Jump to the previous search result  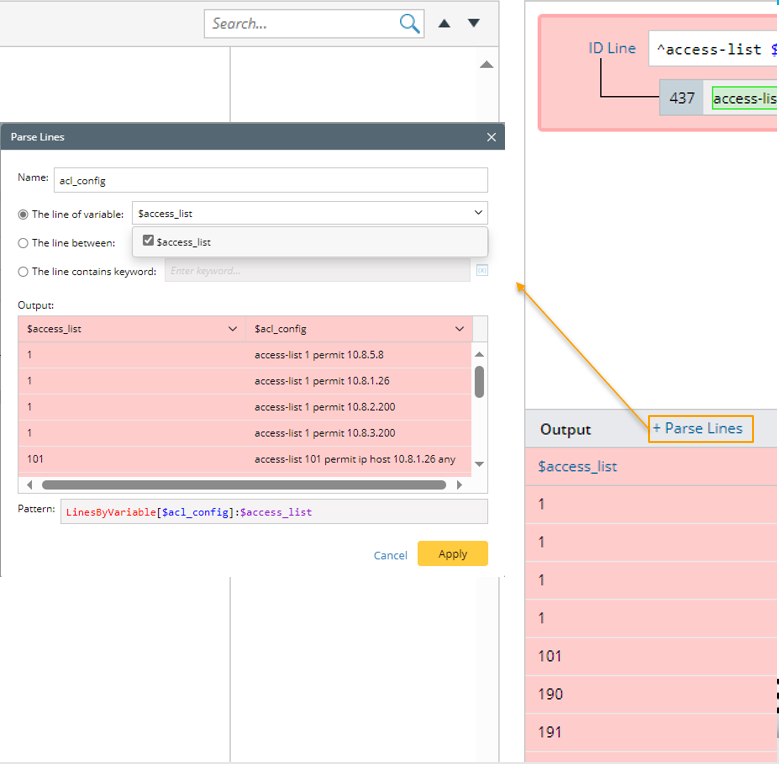(x=445, y=24)
